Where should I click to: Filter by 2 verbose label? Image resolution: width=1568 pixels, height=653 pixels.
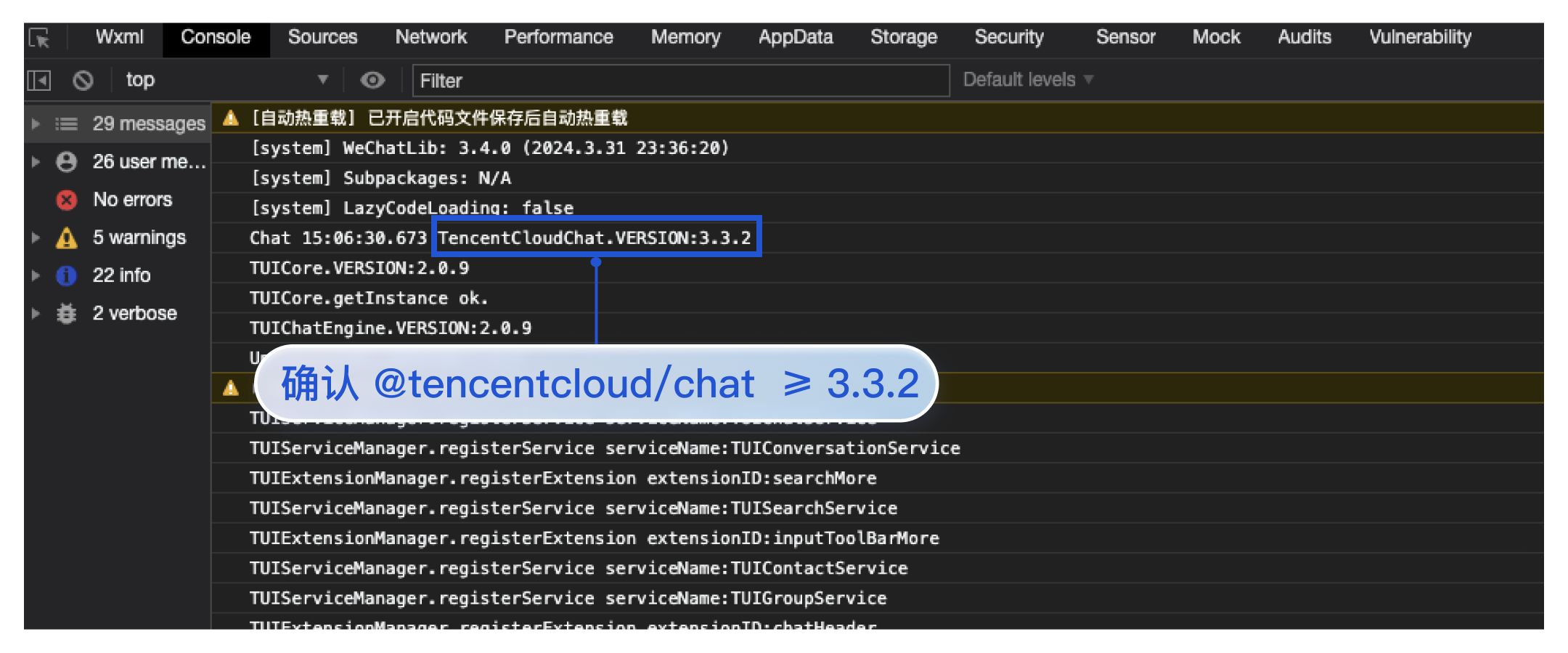click(135, 313)
